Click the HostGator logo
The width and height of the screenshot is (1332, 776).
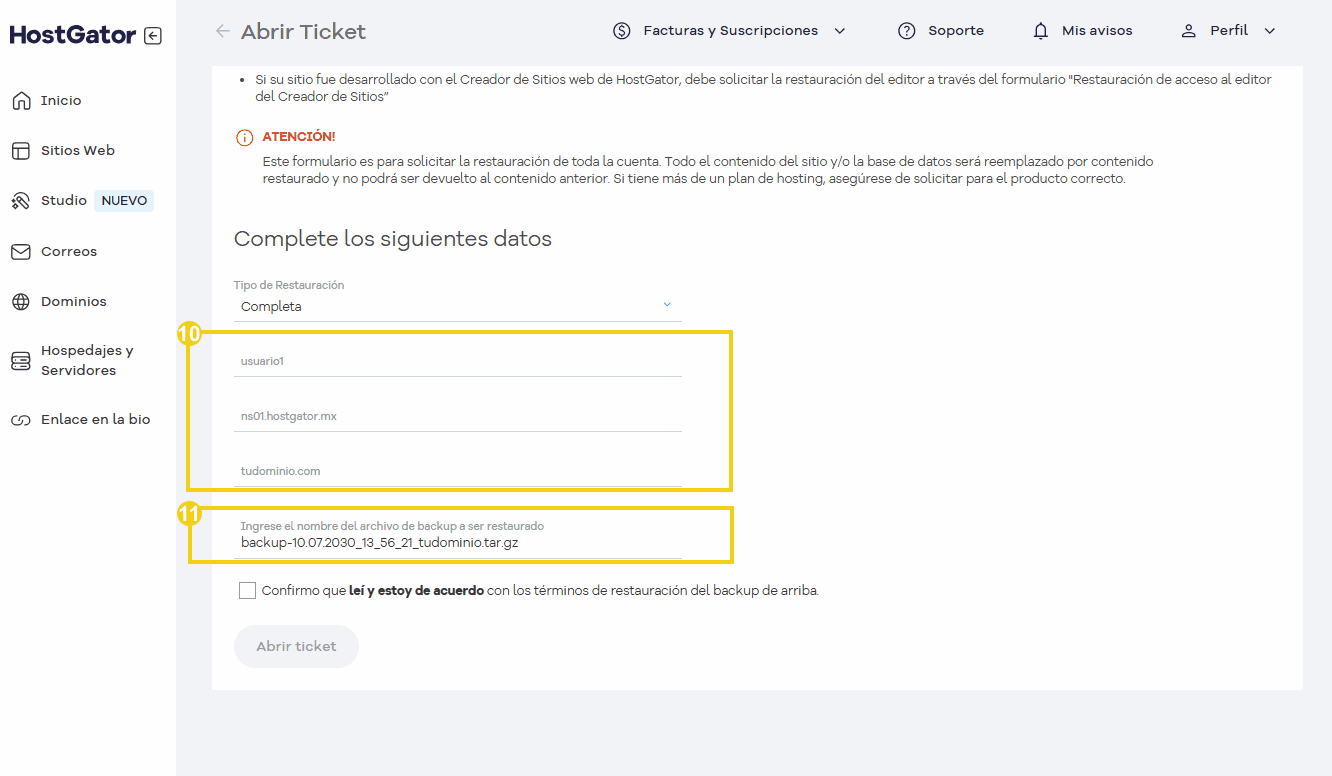tap(73, 35)
